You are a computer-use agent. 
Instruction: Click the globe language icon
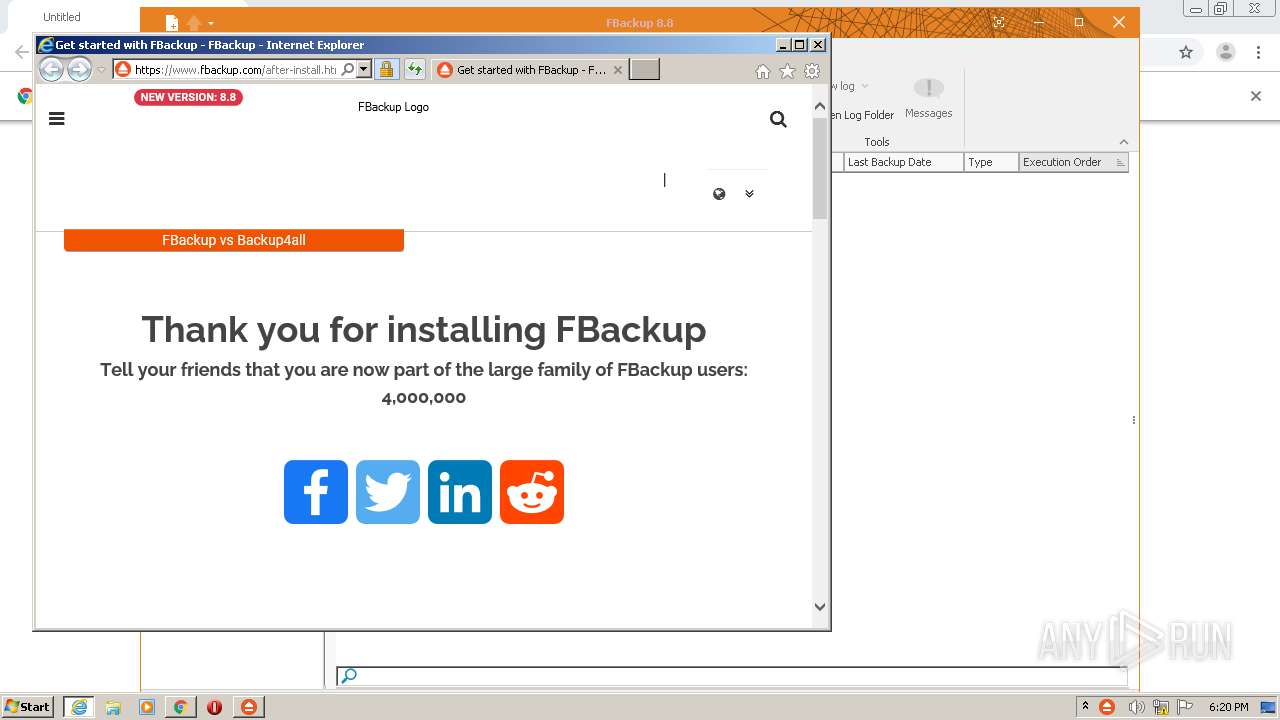click(719, 194)
